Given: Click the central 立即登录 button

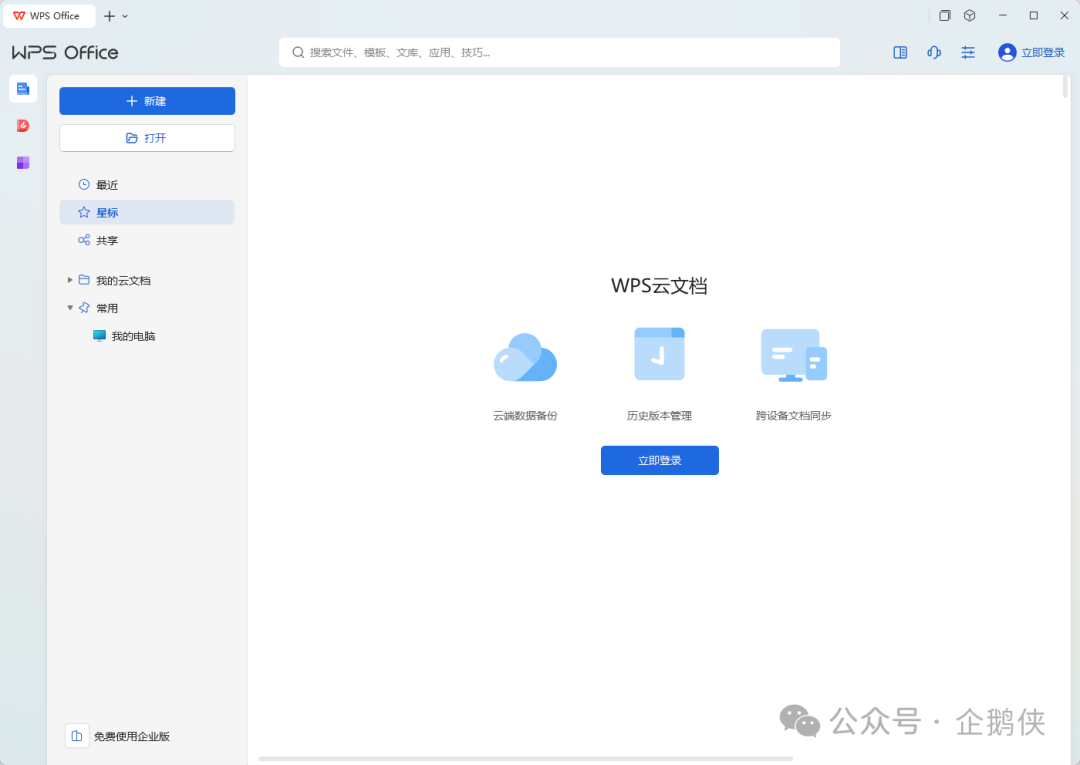Looking at the screenshot, I should [x=659, y=460].
